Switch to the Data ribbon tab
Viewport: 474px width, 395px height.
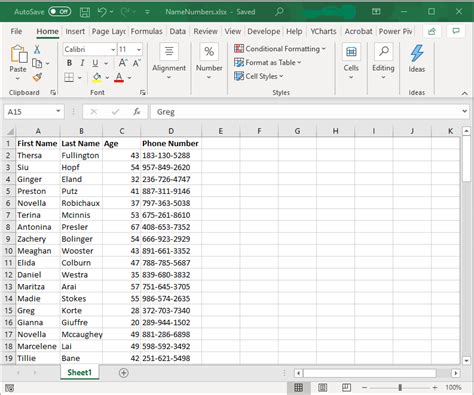pos(177,31)
